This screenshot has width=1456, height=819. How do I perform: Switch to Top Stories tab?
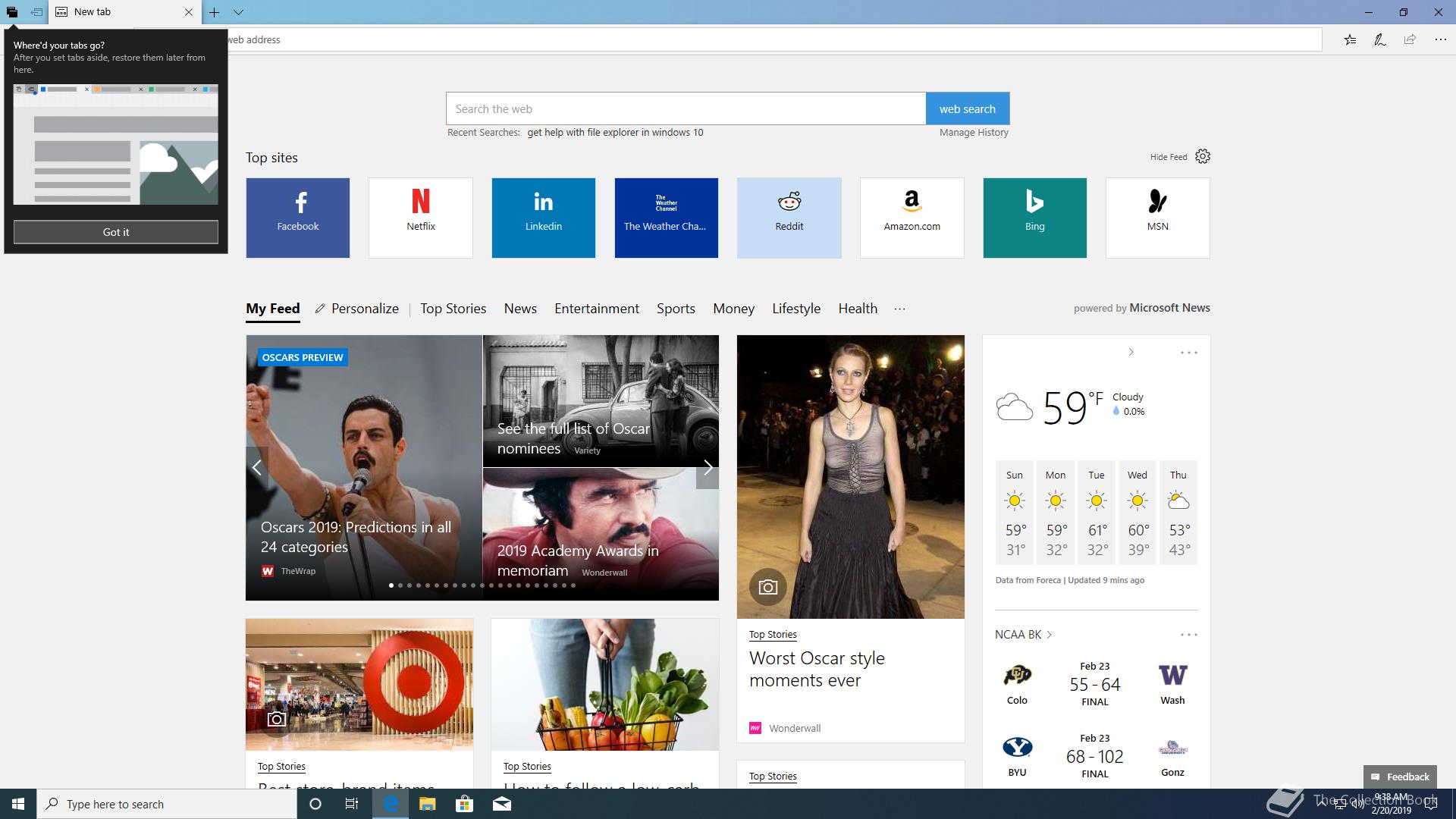pyautogui.click(x=453, y=309)
